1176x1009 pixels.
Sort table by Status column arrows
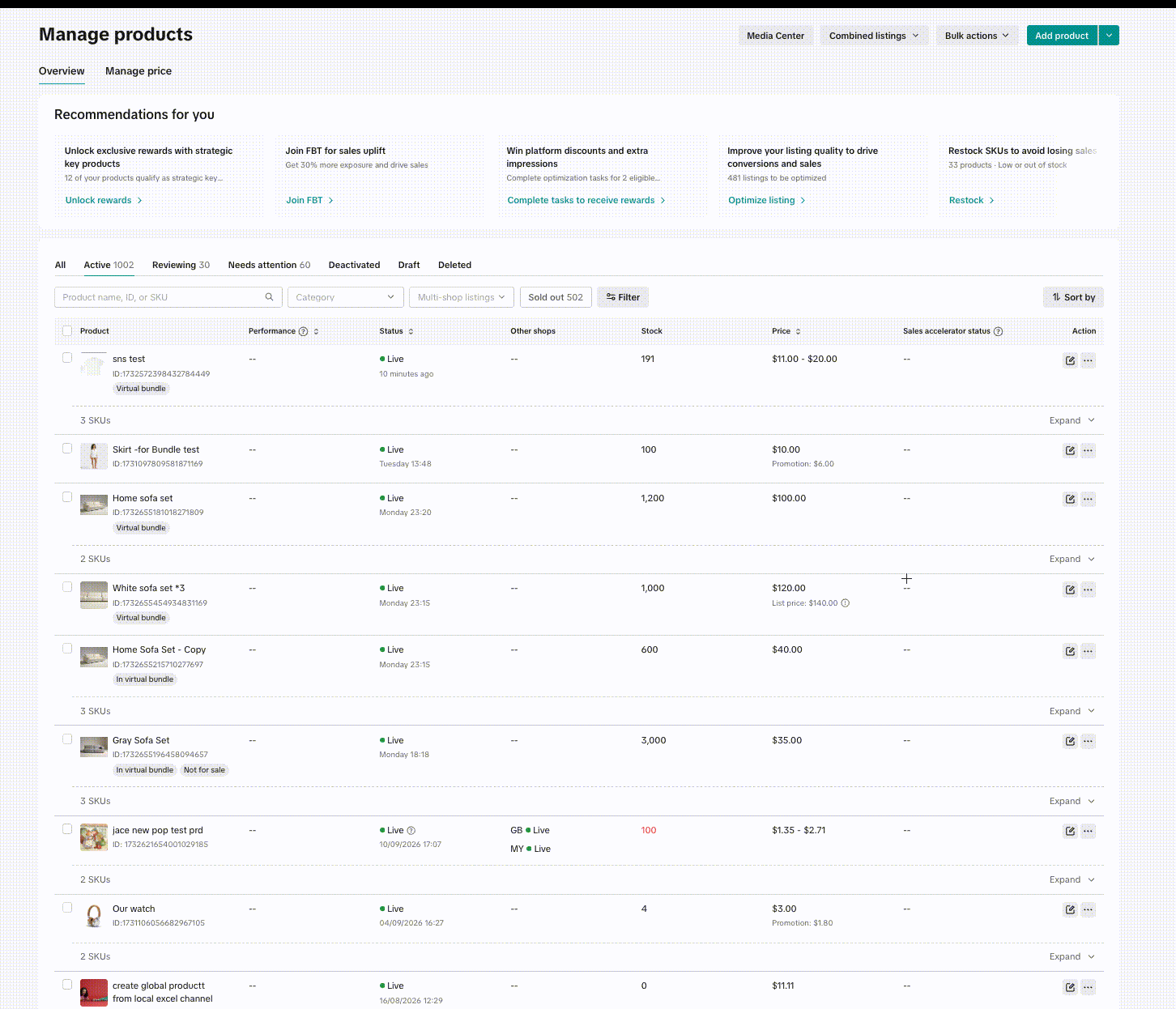click(411, 331)
